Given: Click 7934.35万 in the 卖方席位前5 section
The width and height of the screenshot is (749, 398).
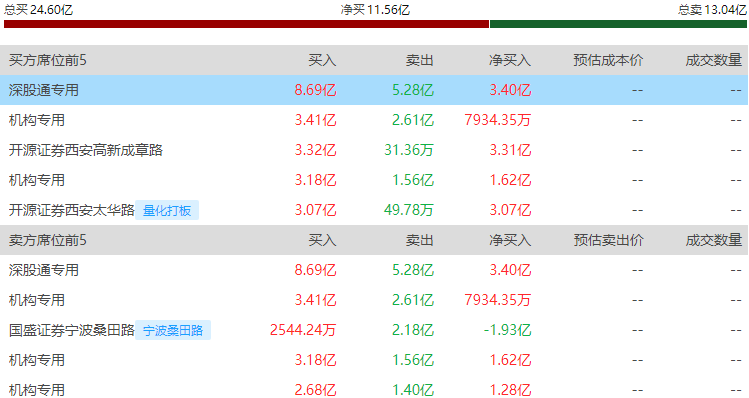Looking at the screenshot, I should point(498,300).
